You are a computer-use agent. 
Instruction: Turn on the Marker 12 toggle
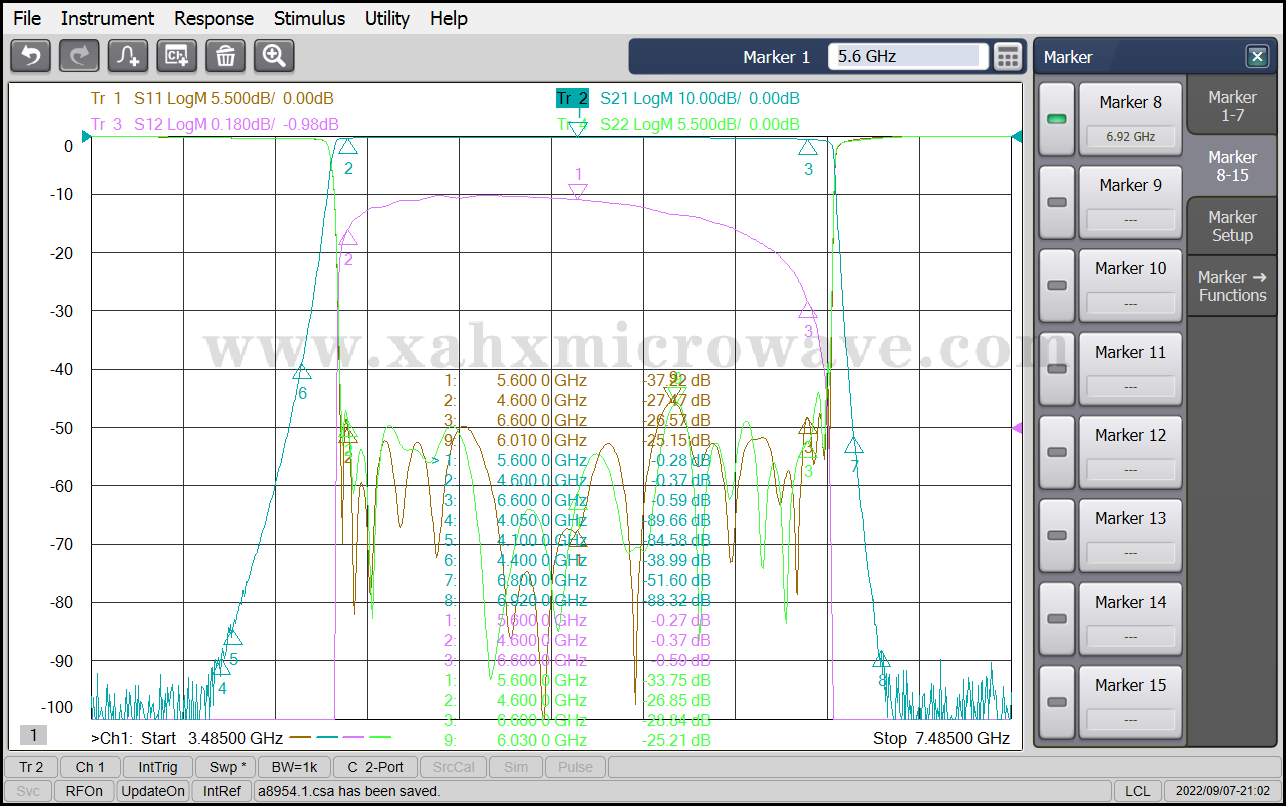tap(1056, 452)
